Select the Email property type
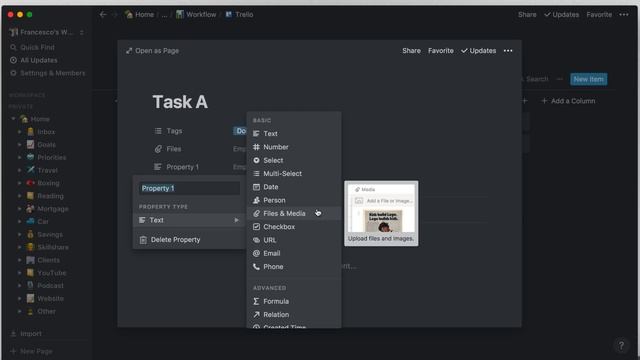Screen dimensions: 640x360 coord(294,253)
